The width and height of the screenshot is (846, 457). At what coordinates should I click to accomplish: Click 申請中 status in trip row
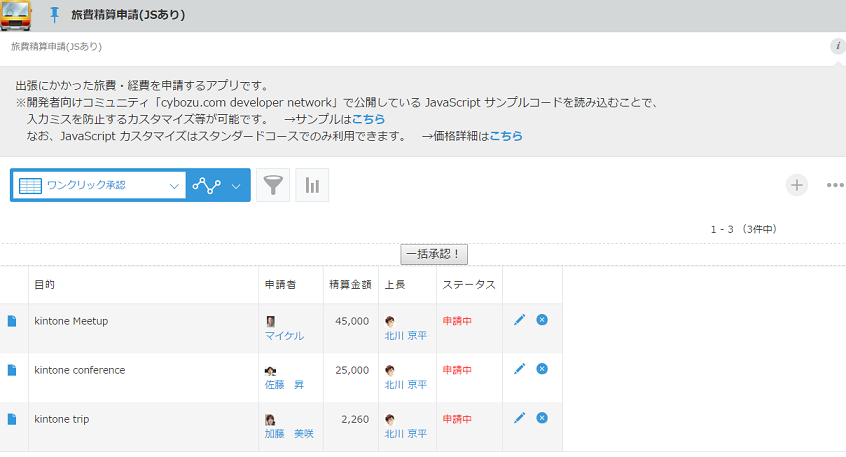click(x=458, y=419)
